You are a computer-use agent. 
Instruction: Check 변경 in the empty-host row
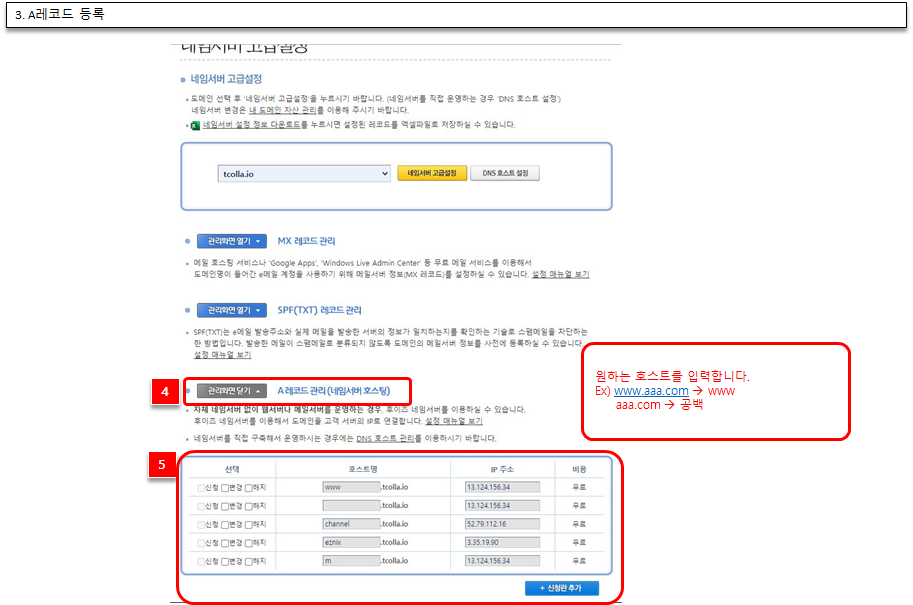point(225,507)
